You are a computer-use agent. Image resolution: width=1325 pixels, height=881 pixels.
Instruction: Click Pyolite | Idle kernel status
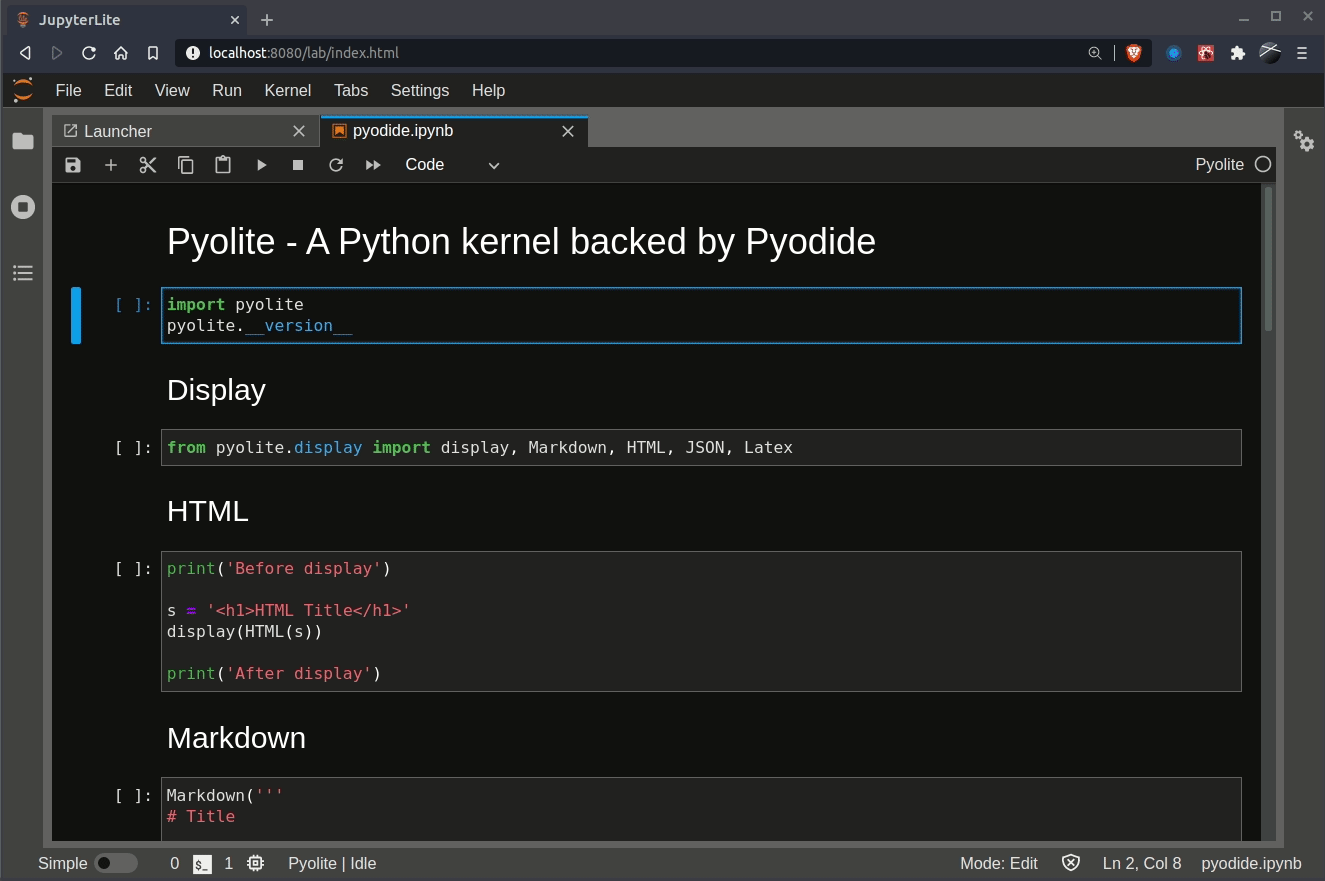(332, 863)
